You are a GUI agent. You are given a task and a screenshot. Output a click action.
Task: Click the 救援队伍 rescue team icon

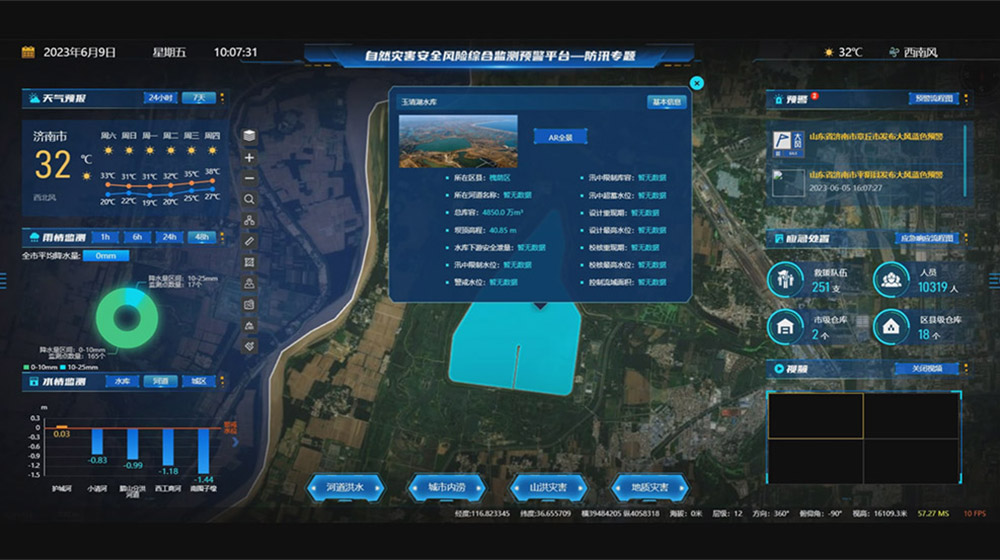point(785,280)
